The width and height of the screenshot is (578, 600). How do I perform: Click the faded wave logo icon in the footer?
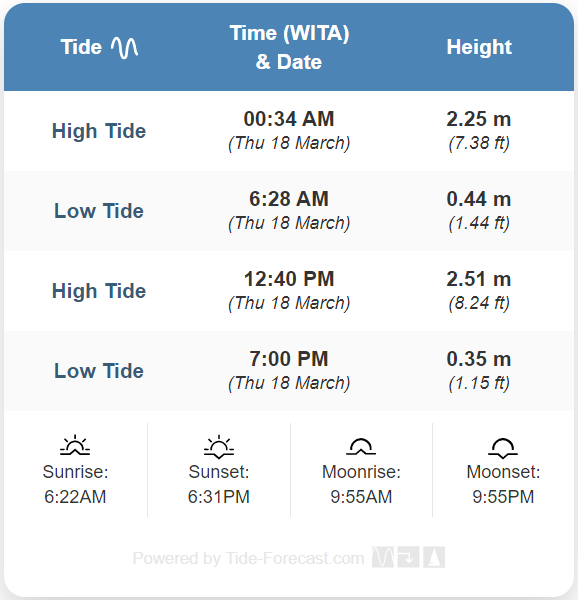coord(383,557)
